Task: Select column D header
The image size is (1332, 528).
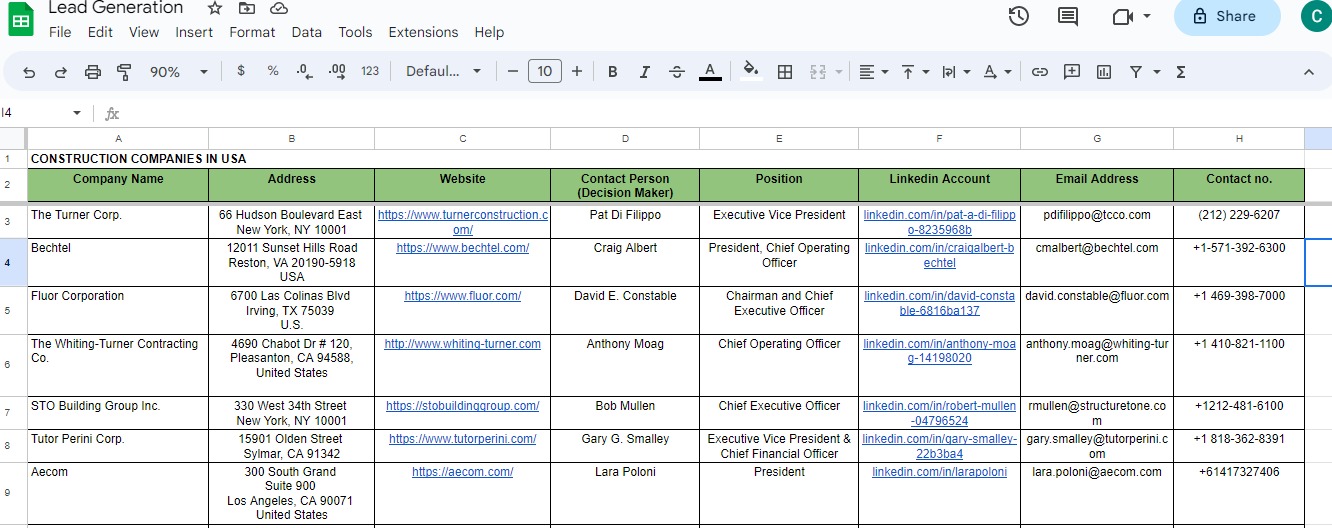Action: (625, 139)
